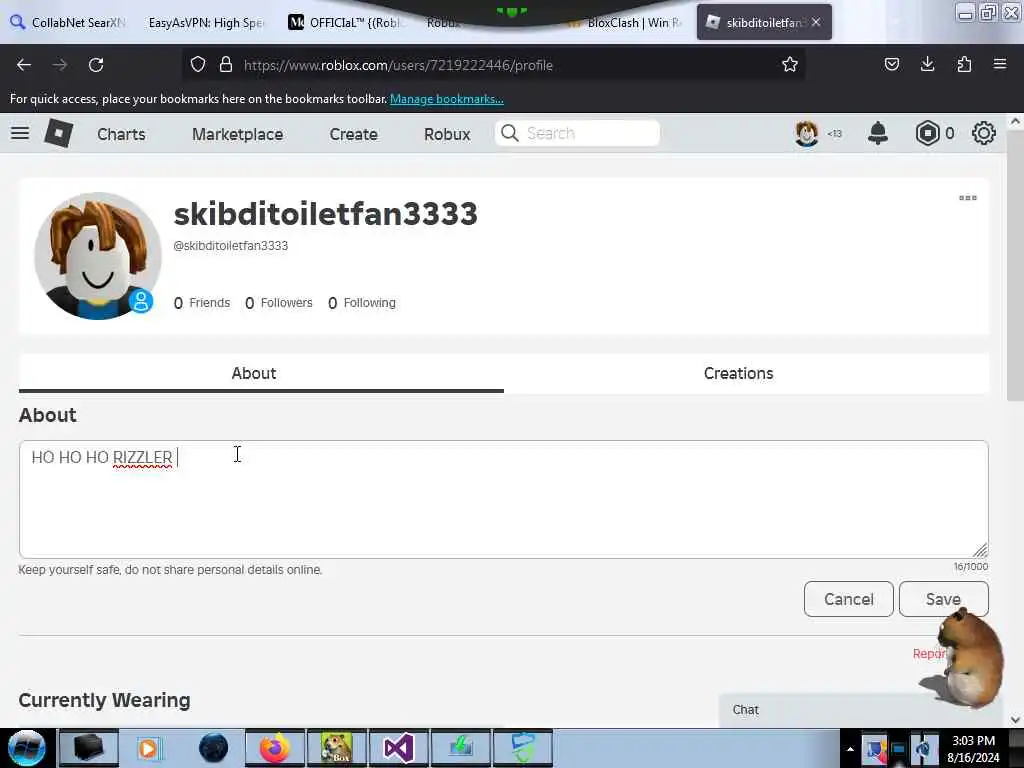Reload the page with the refresh icon

[96, 65]
